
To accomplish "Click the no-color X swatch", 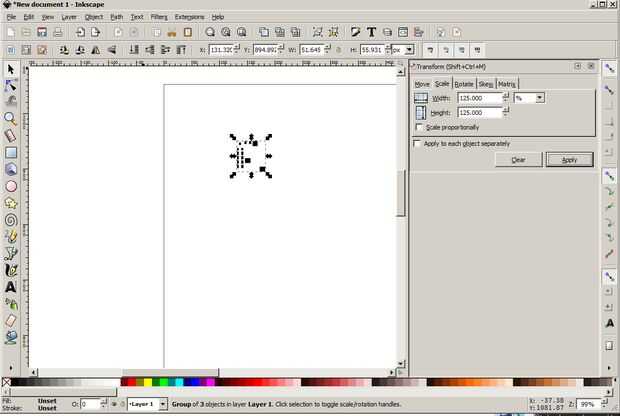I will coord(6,382).
